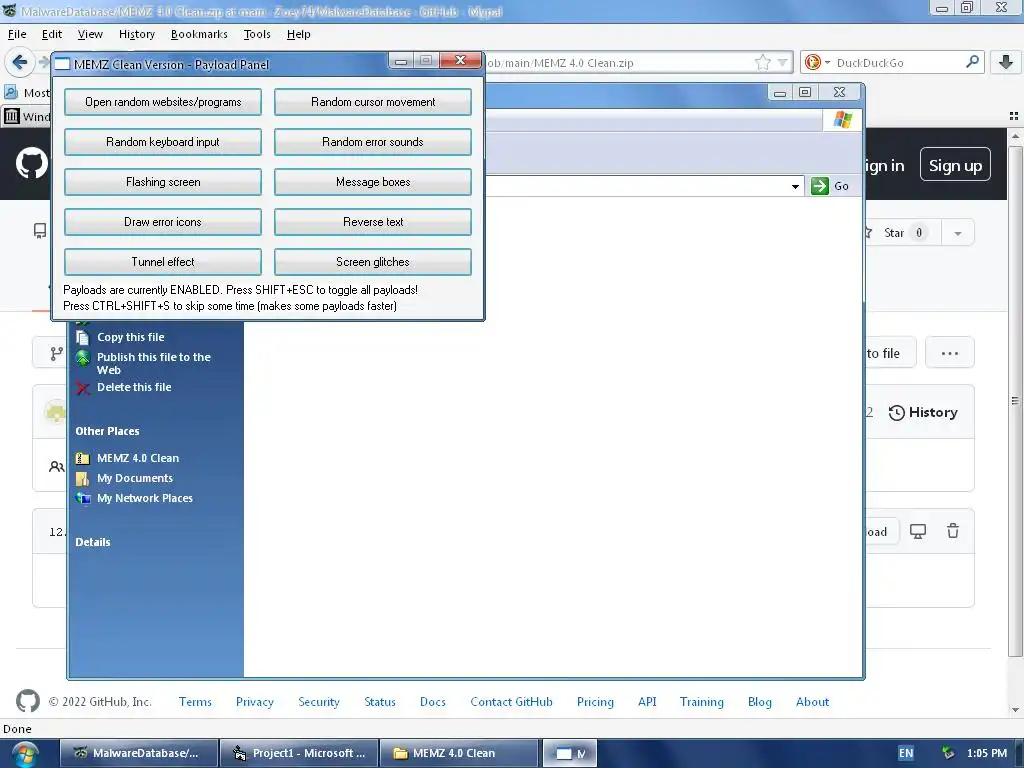
Task: Expand the Details section in Explorer
Action: [93, 542]
